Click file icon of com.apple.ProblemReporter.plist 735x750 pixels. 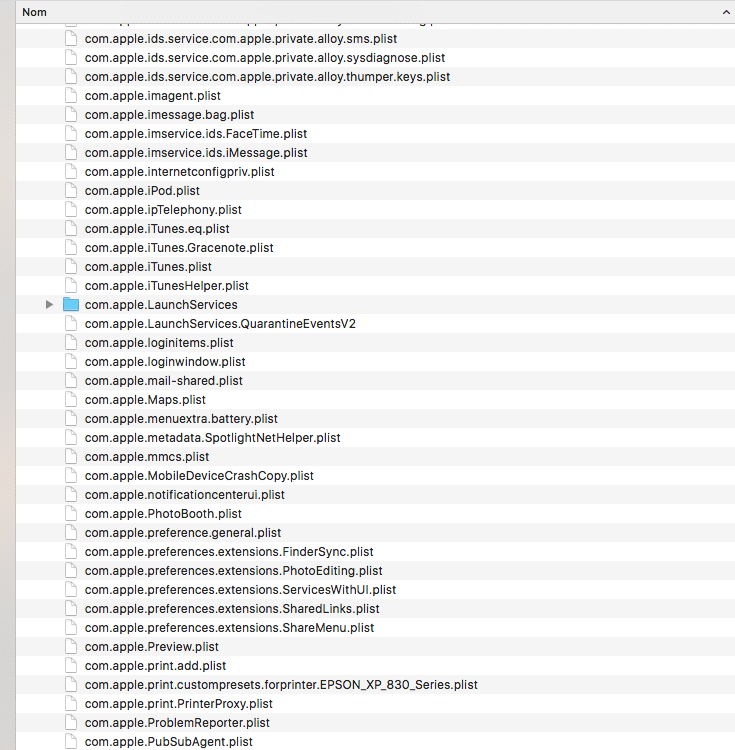tap(71, 723)
